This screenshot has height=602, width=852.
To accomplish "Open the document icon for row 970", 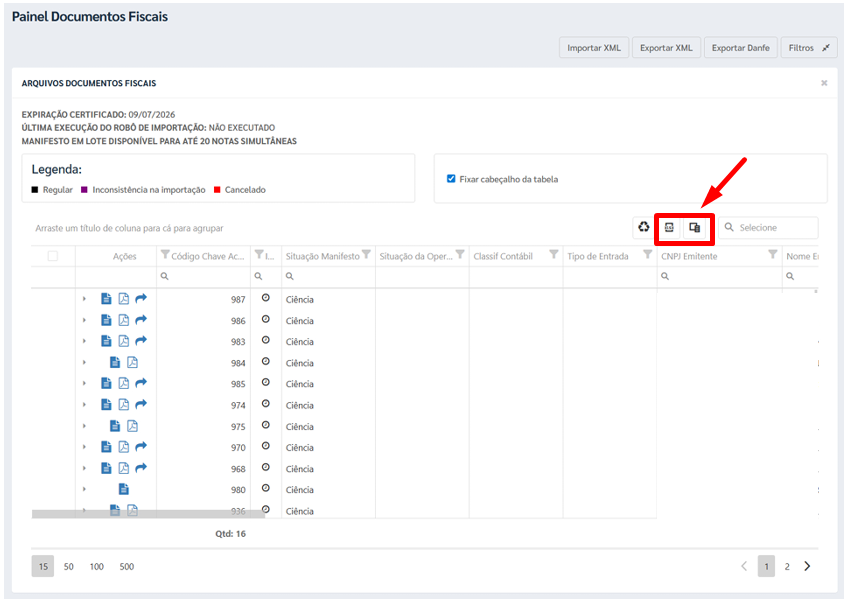I will 106,447.
